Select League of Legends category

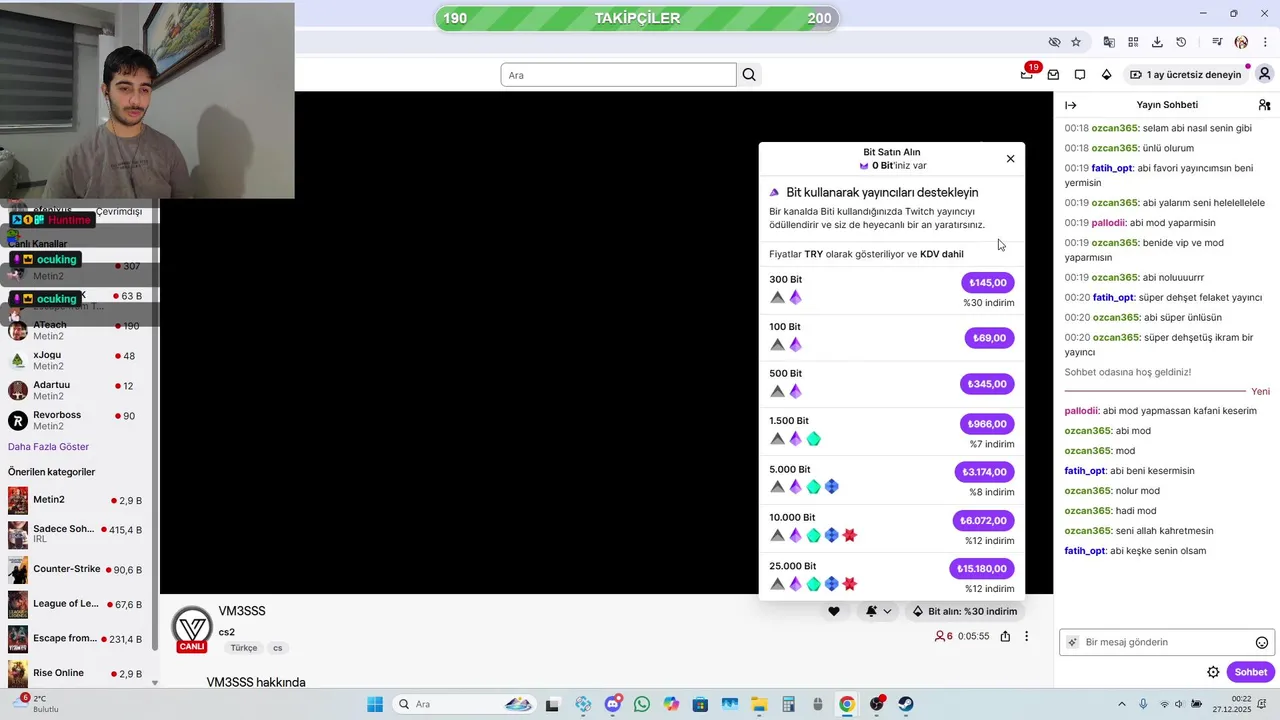tap(77, 605)
